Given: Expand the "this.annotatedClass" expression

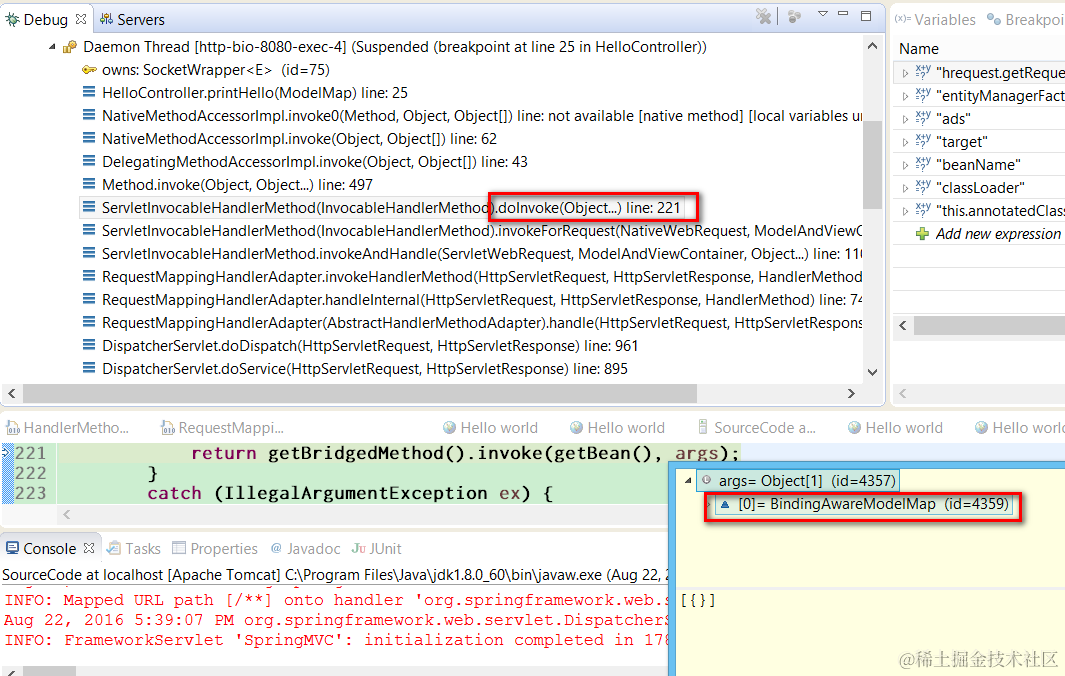Looking at the screenshot, I should (905, 212).
